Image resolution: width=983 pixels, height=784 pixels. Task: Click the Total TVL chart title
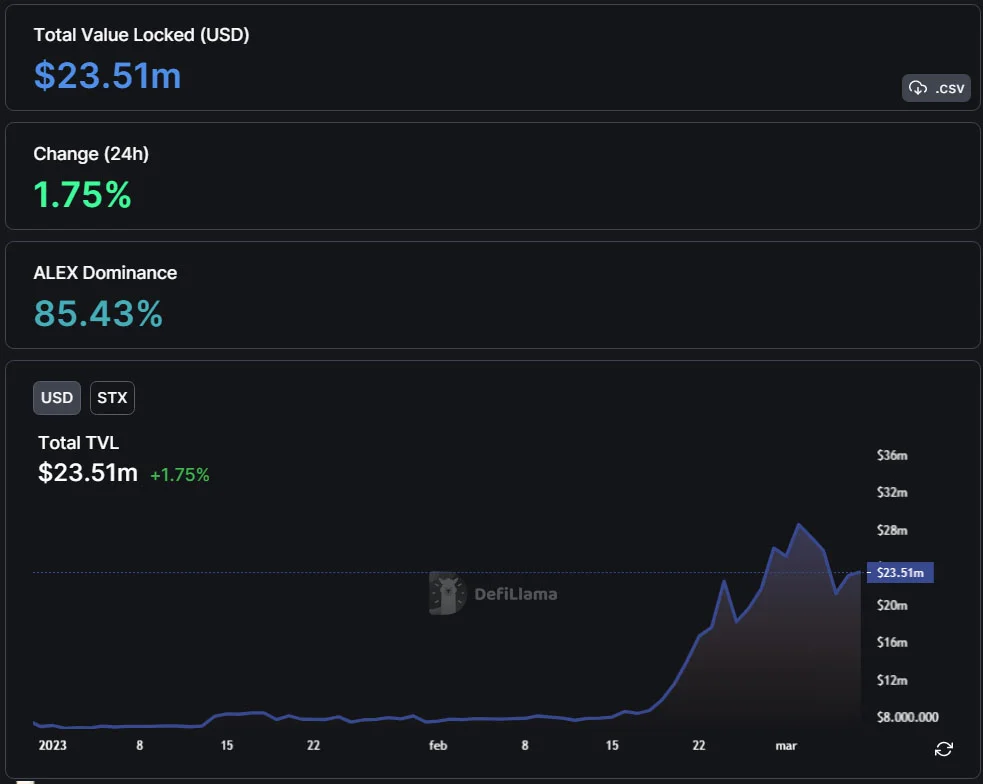(x=78, y=443)
